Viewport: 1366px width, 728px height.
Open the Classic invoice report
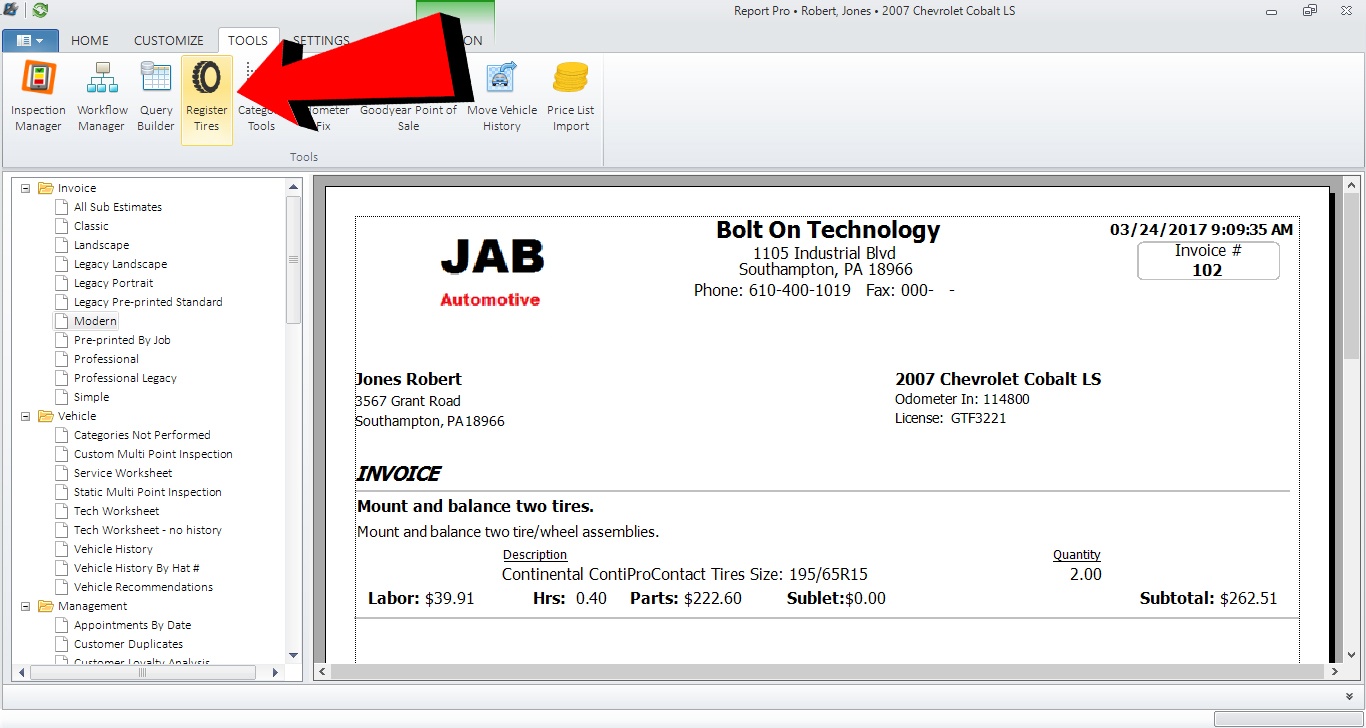[91, 226]
